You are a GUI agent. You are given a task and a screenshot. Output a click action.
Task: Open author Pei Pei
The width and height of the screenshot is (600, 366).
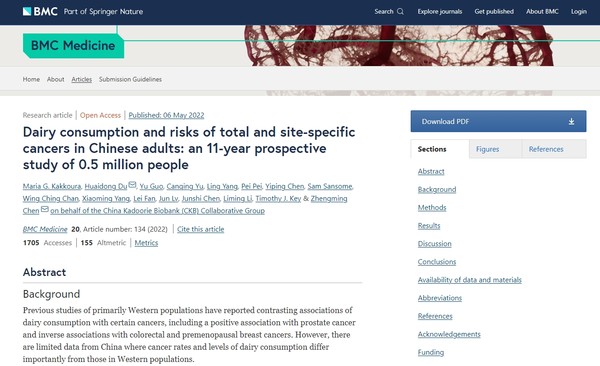tap(251, 186)
